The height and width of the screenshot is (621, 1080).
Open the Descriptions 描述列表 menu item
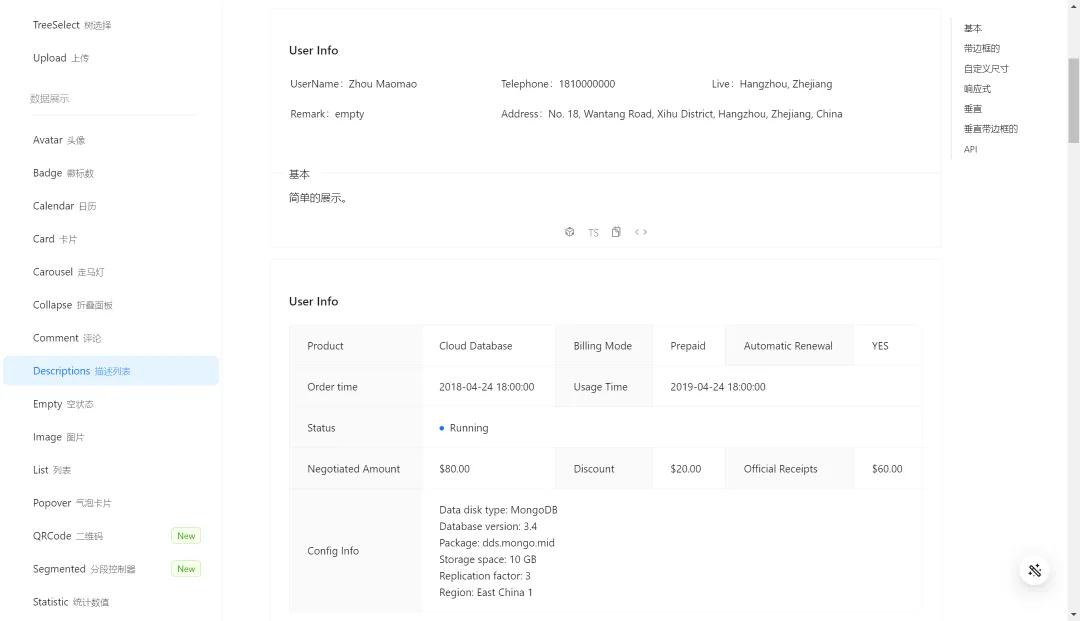point(81,371)
